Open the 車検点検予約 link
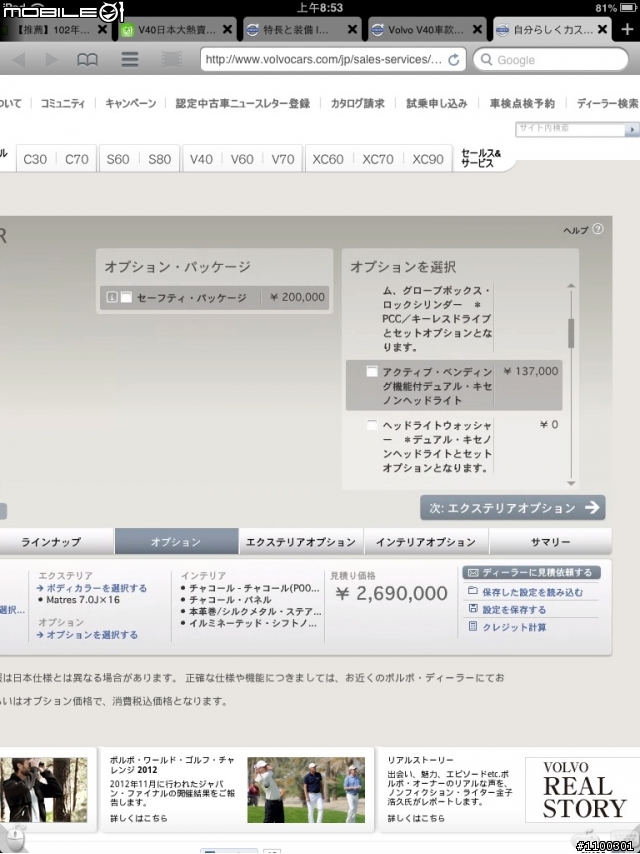 (x=522, y=103)
